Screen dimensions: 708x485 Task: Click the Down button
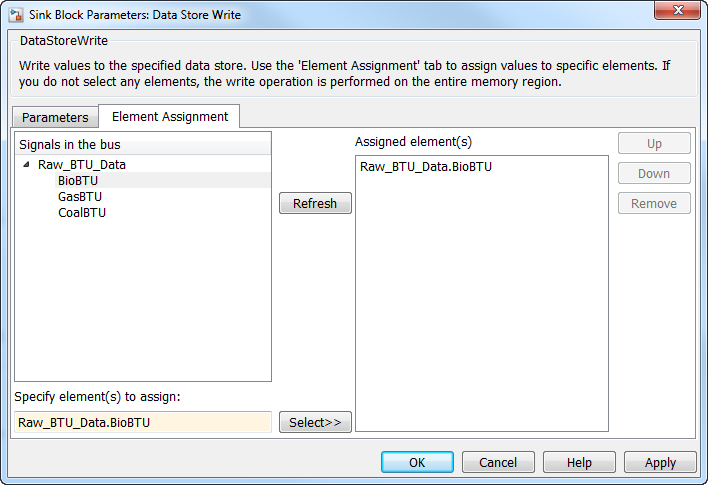(653, 173)
